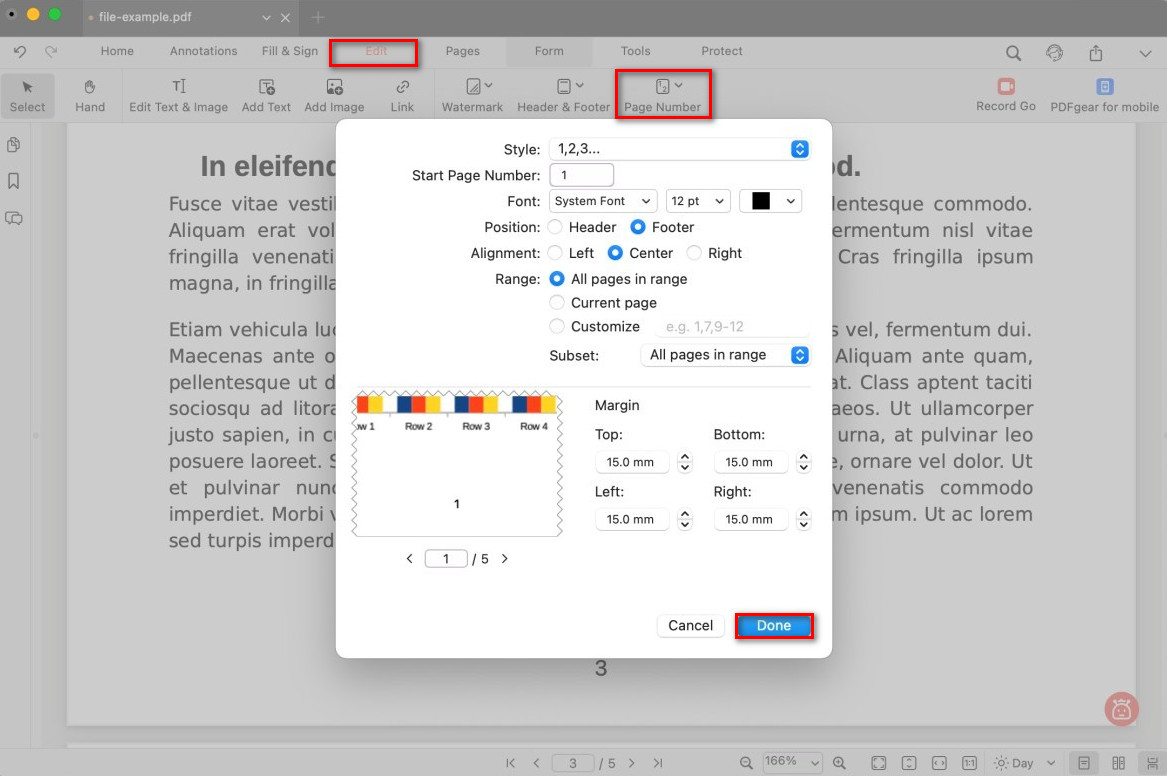Viewport: 1167px width, 776px height.
Task: Choose the Current page range option
Action: click(x=557, y=302)
